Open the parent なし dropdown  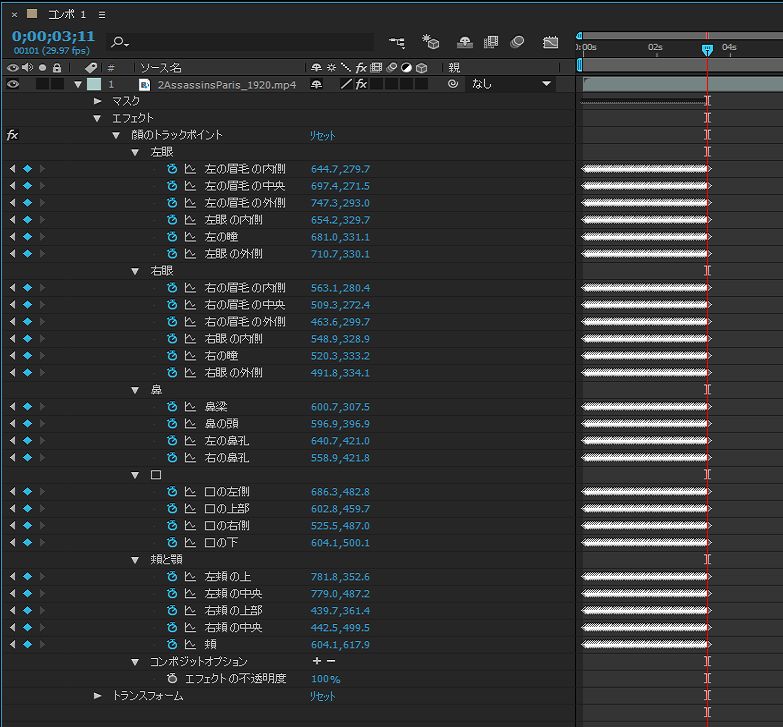[511, 84]
